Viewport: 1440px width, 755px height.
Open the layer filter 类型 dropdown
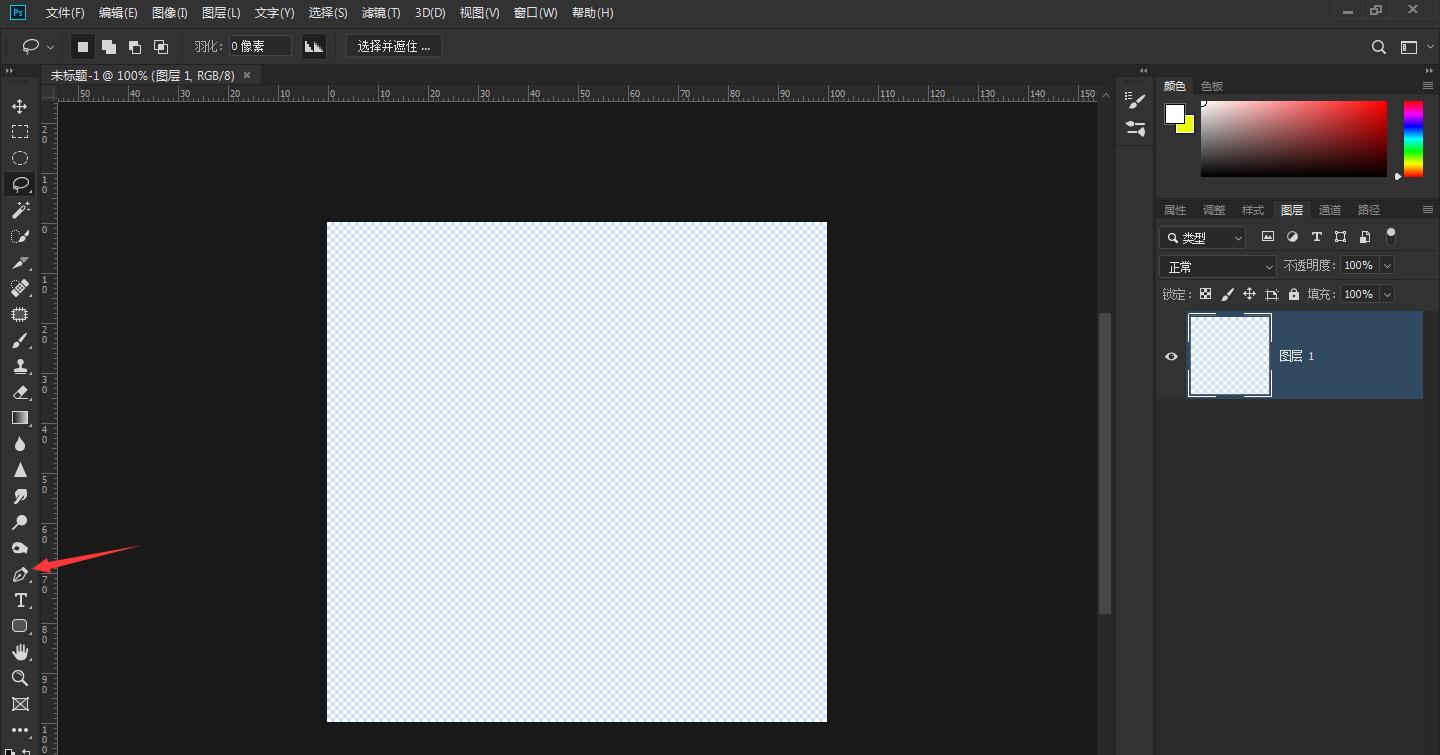point(1203,237)
